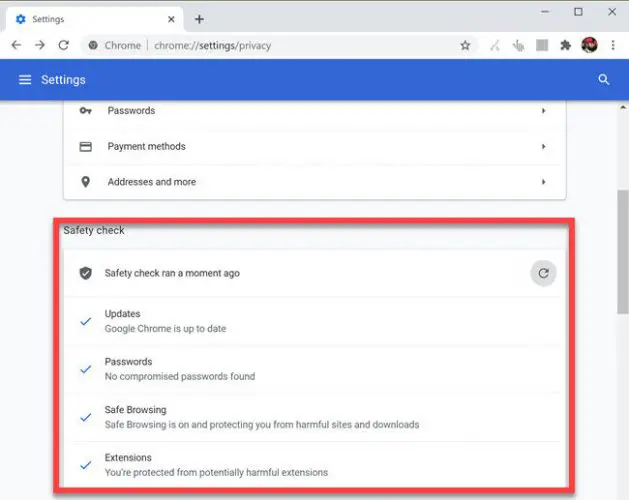Open Chrome three-dot menu

click(613, 45)
